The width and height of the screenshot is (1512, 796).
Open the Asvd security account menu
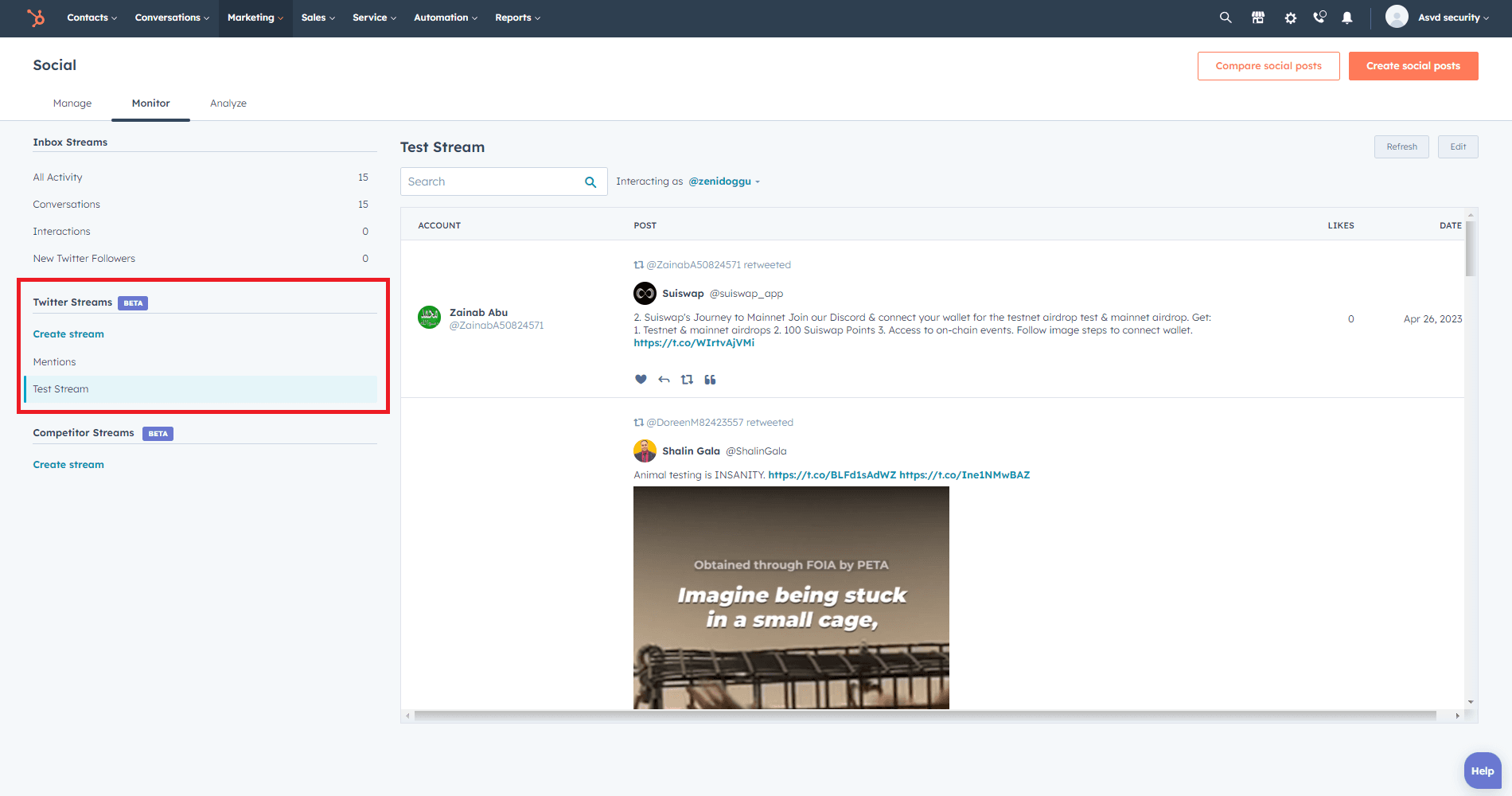click(x=1453, y=18)
